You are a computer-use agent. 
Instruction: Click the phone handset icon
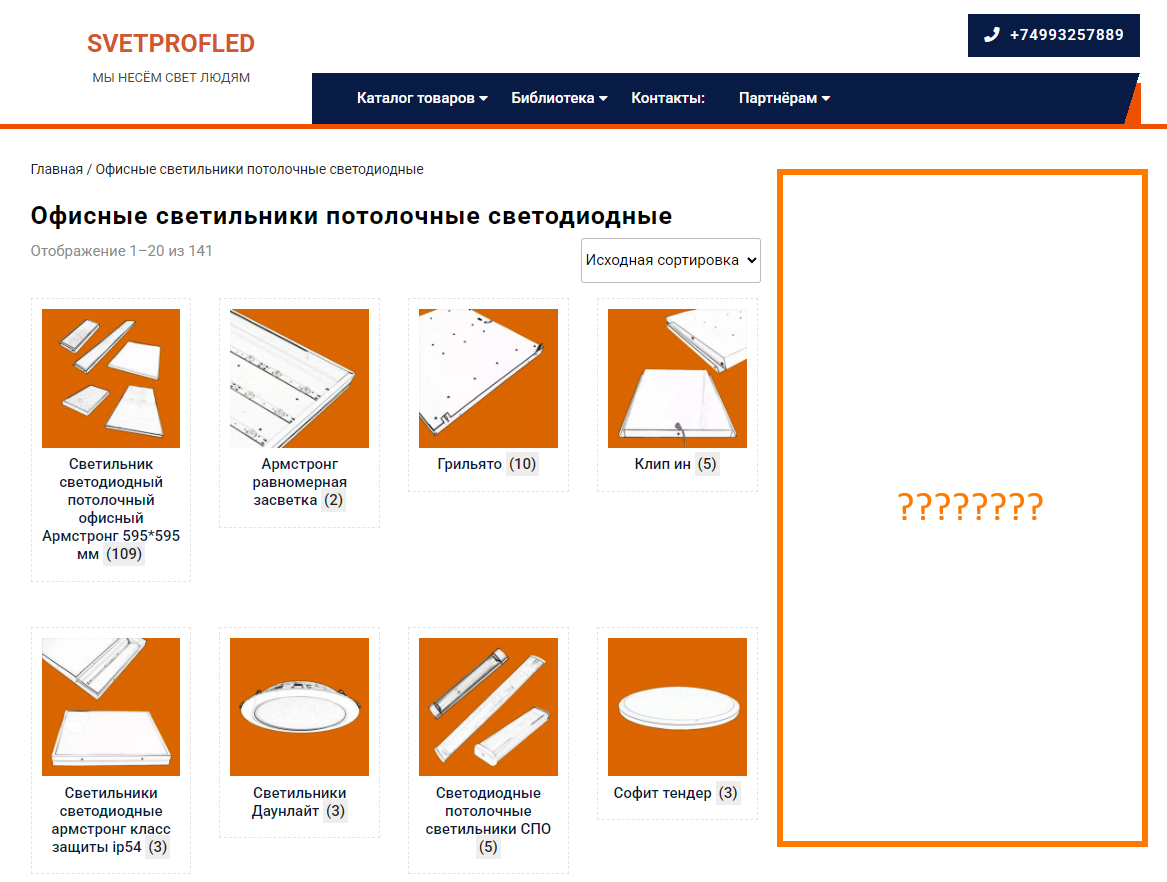point(991,35)
